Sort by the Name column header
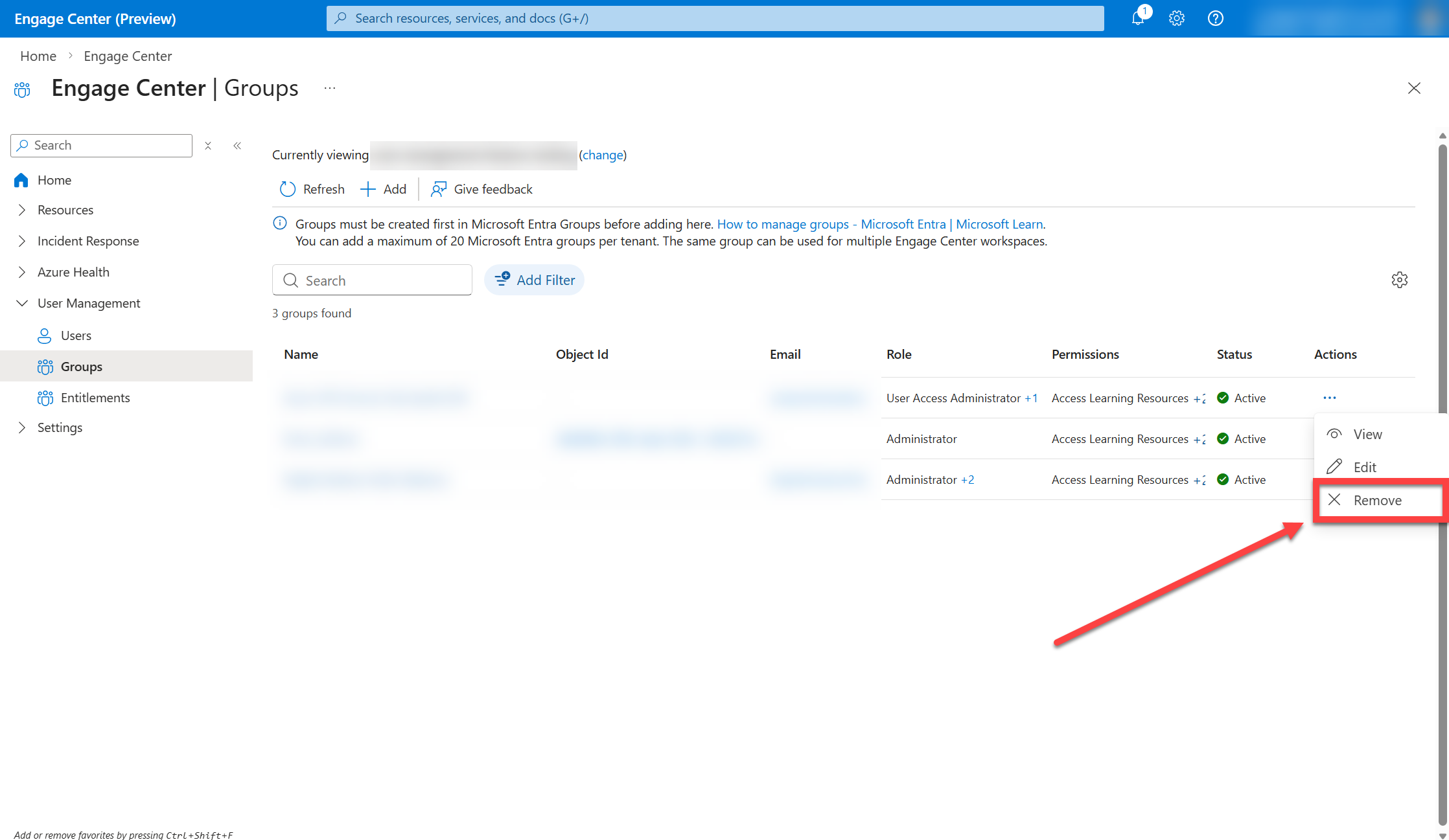The image size is (1449, 840). pyautogui.click(x=301, y=354)
